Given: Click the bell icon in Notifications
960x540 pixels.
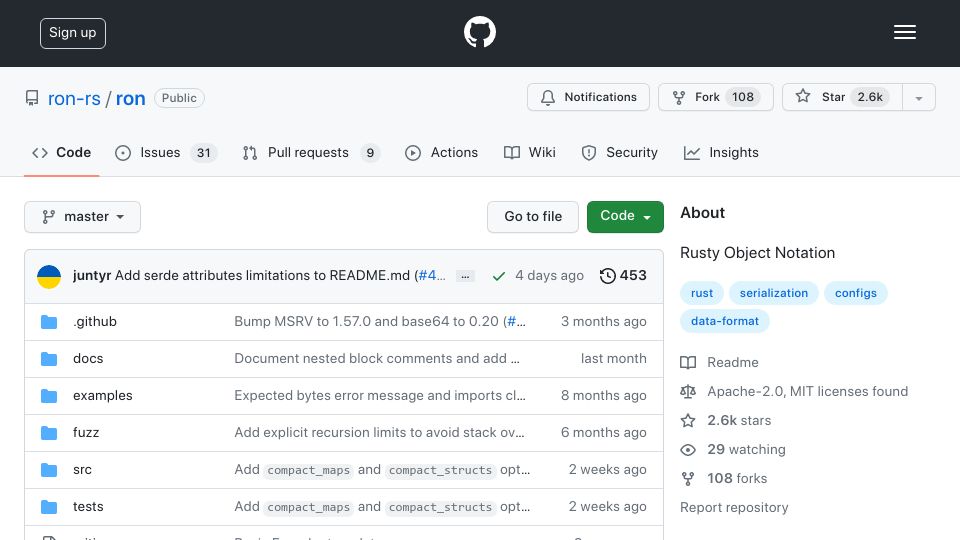Looking at the screenshot, I should click(548, 97).
